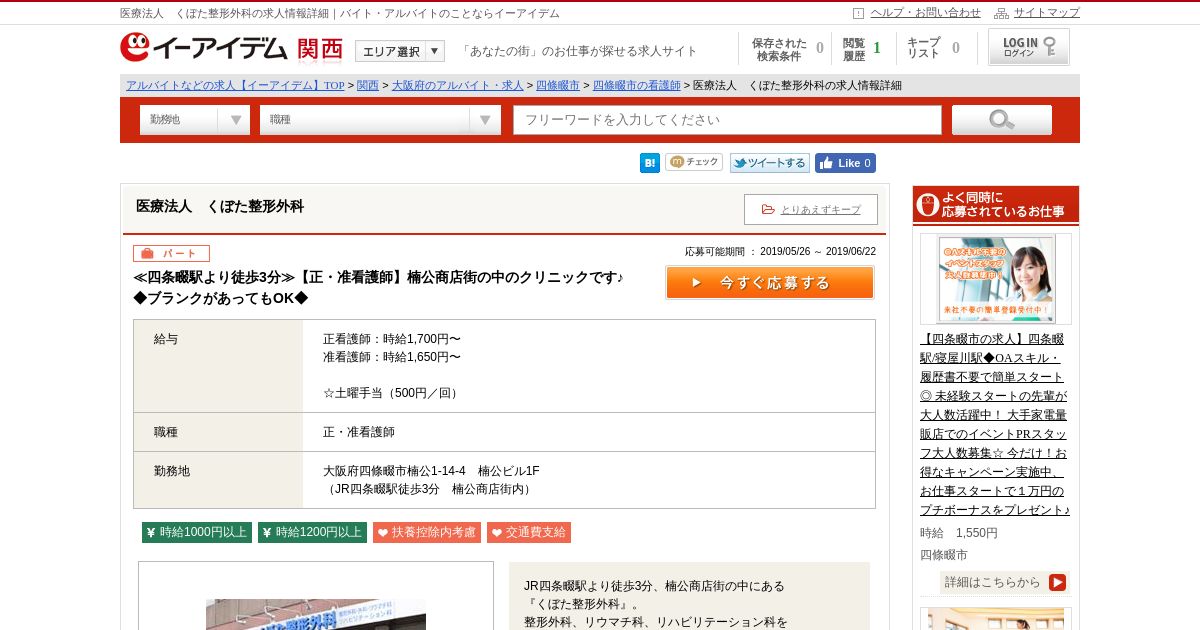
Task: Click the 正・准看護師 job type value
Action: point(359,432)
